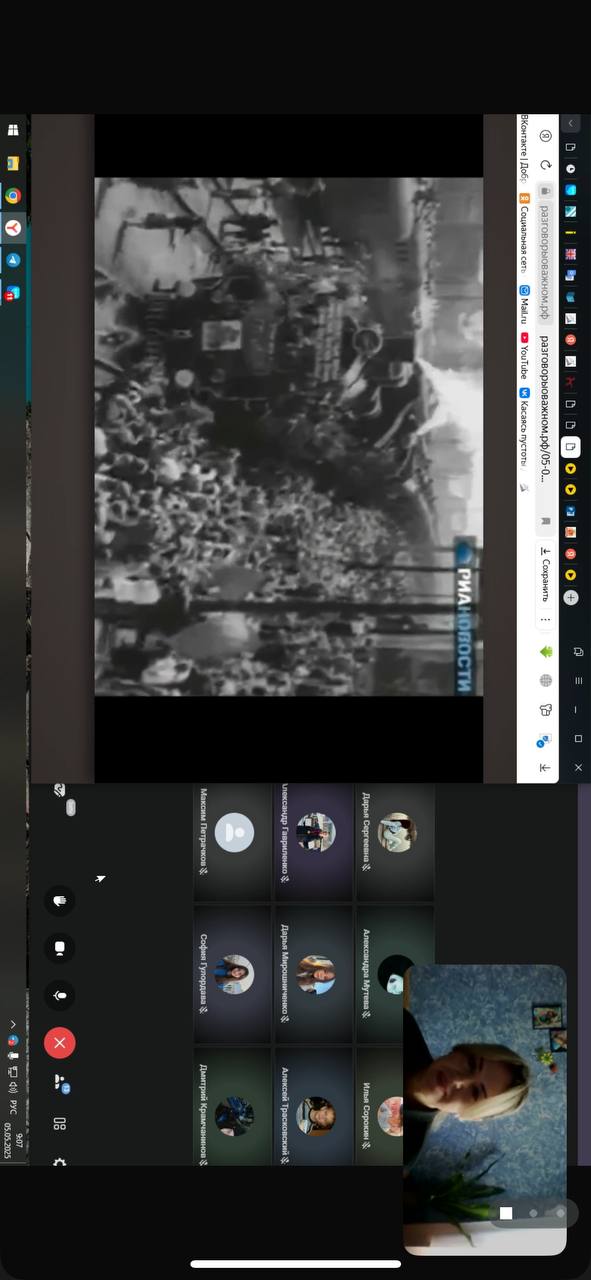Click the РУС language indicator in tray
Image resolution: width=591 pixels, height=1280 pixels.
coord(13,1106)
